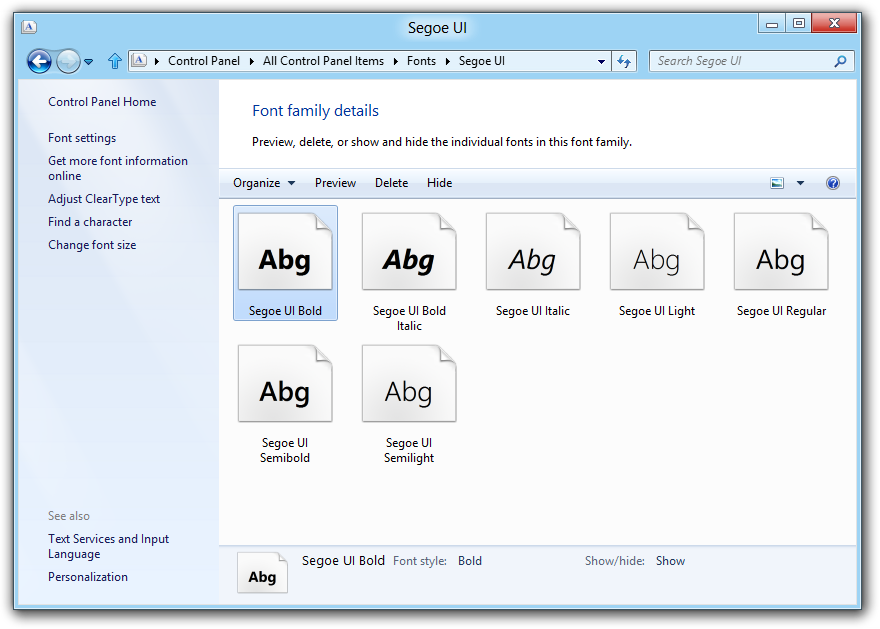Open the view options dropdown arrow
Screen dimensions: 880x629
800,183
